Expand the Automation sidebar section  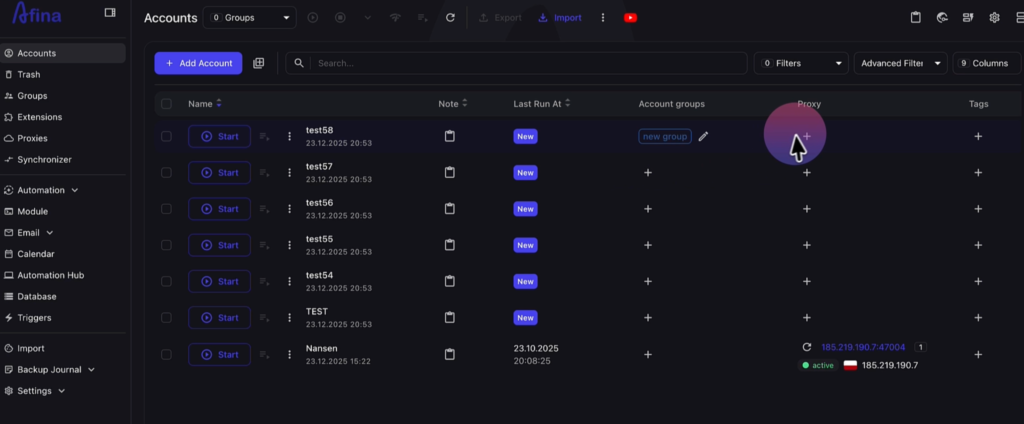(x=75, y=190)
